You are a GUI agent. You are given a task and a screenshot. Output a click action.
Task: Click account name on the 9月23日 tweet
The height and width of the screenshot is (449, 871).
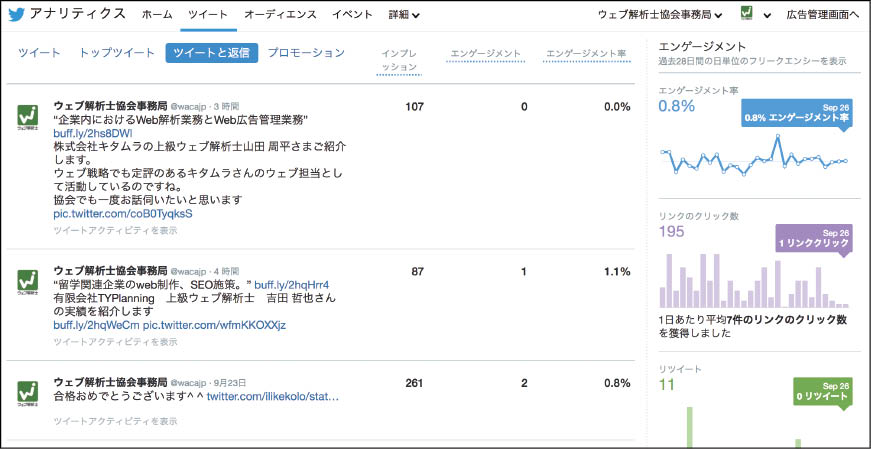pos(110,382)
